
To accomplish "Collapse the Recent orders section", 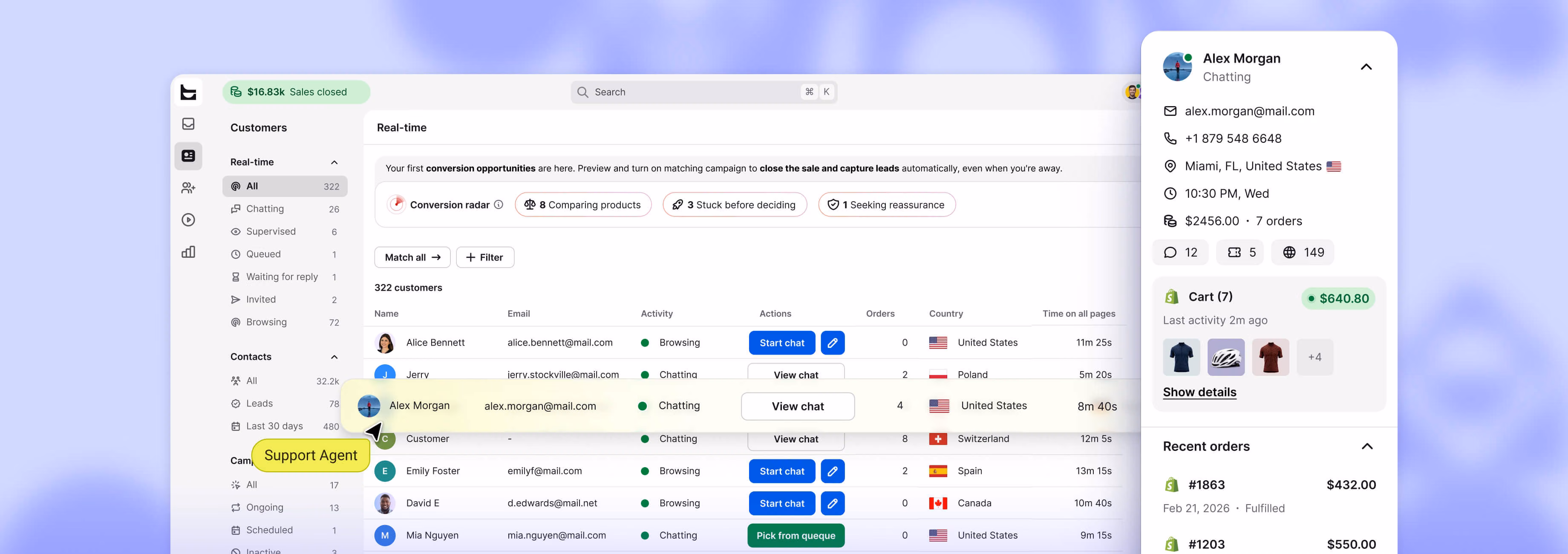I will pos(1366,446).
